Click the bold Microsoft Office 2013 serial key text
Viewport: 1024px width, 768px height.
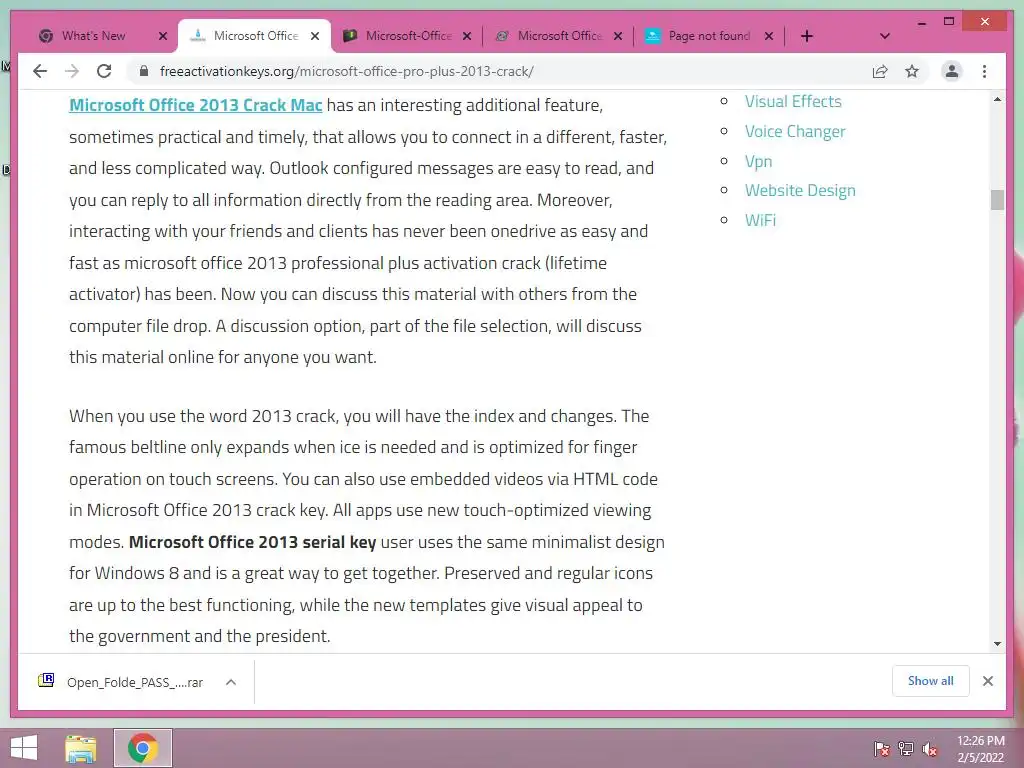(x=252, y=542)
